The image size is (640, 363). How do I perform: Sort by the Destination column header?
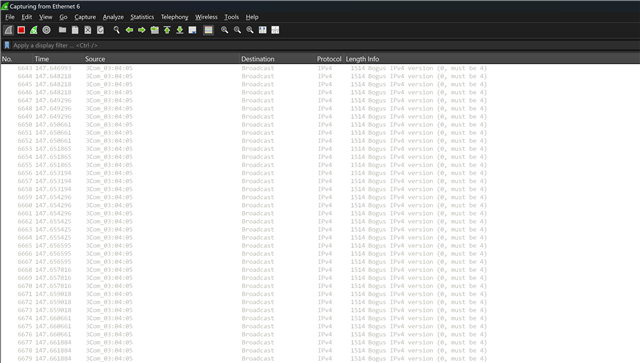point(278,59)
